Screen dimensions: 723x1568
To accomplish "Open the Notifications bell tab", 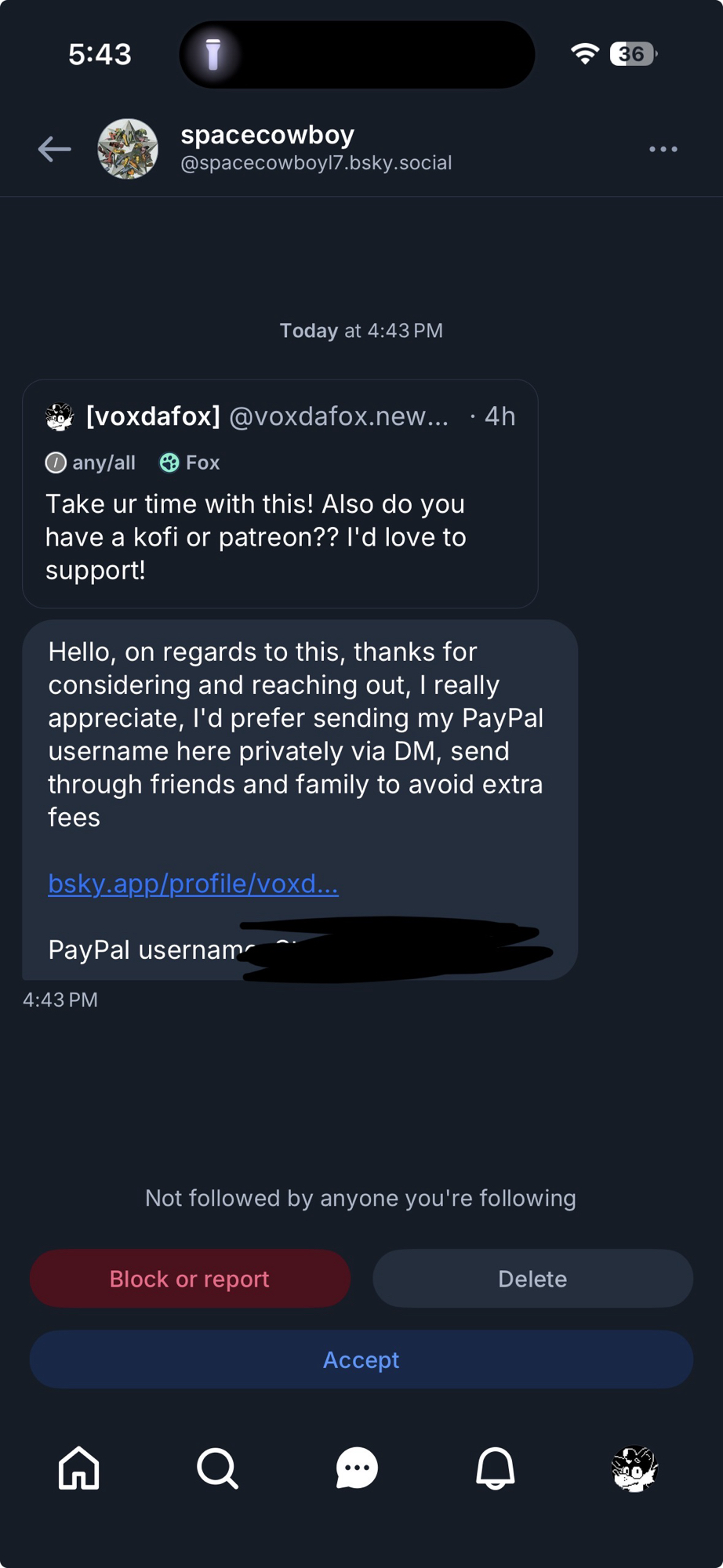I will click(x=496, y=1468).
